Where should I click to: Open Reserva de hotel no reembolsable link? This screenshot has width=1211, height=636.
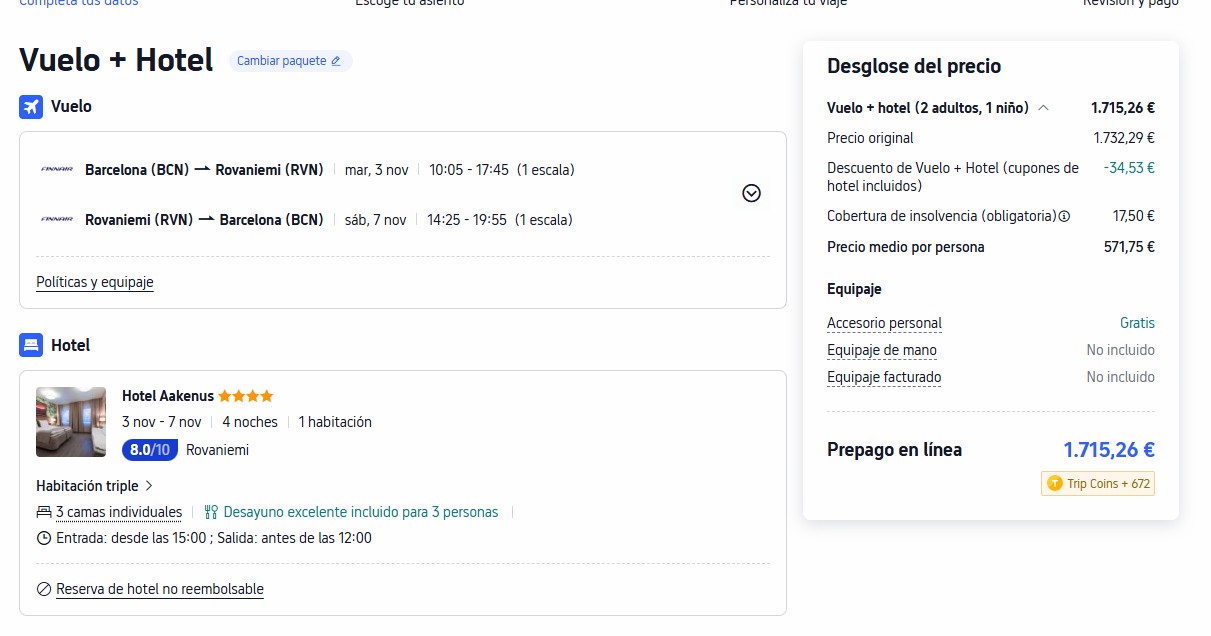tap(160, 589)
